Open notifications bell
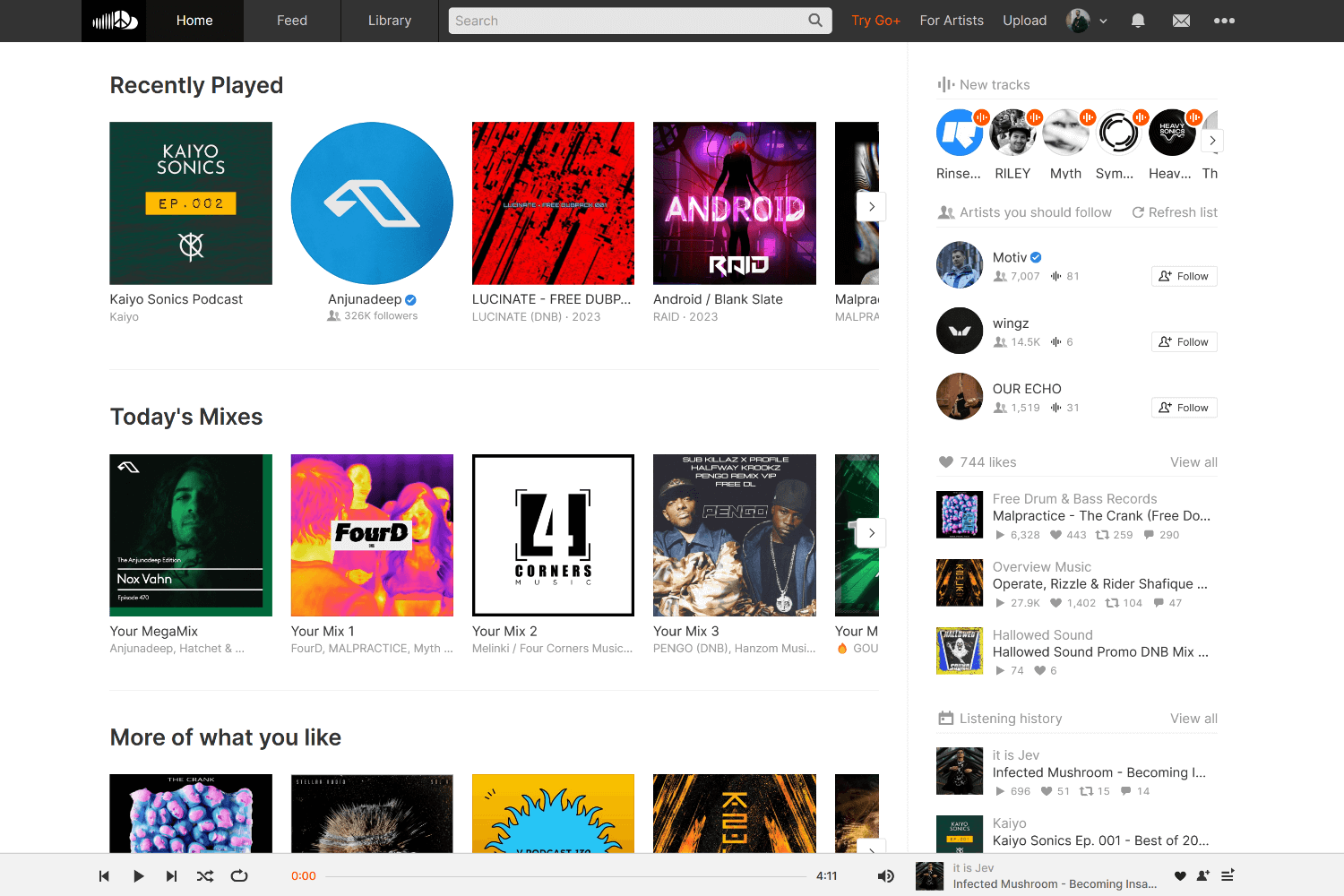This screenshot has height=896, width=1344. point(1138,21)
